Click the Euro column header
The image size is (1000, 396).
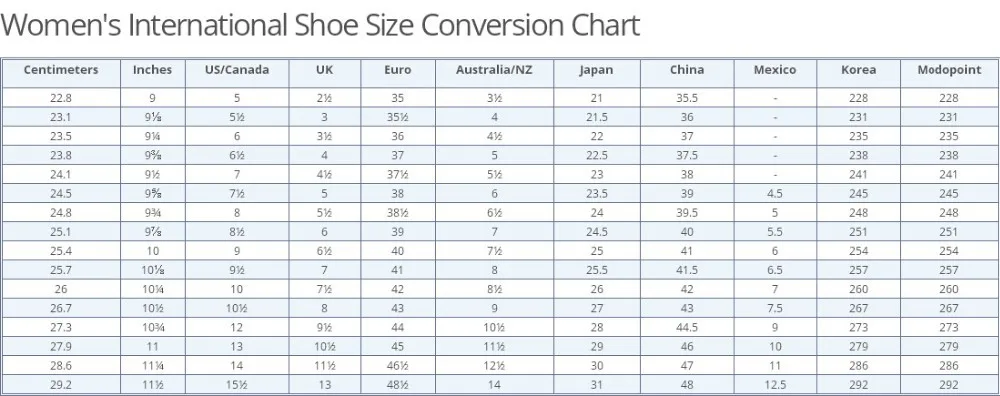398,70
